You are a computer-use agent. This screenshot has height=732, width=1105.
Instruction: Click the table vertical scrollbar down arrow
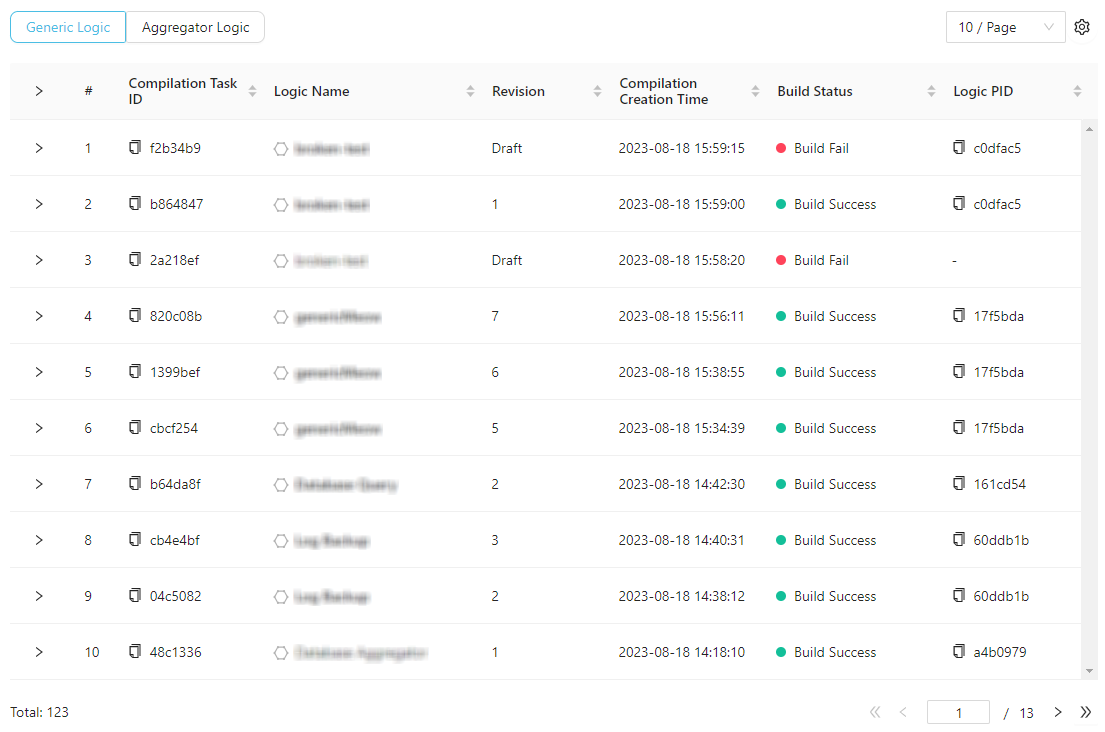point(1090,671)
